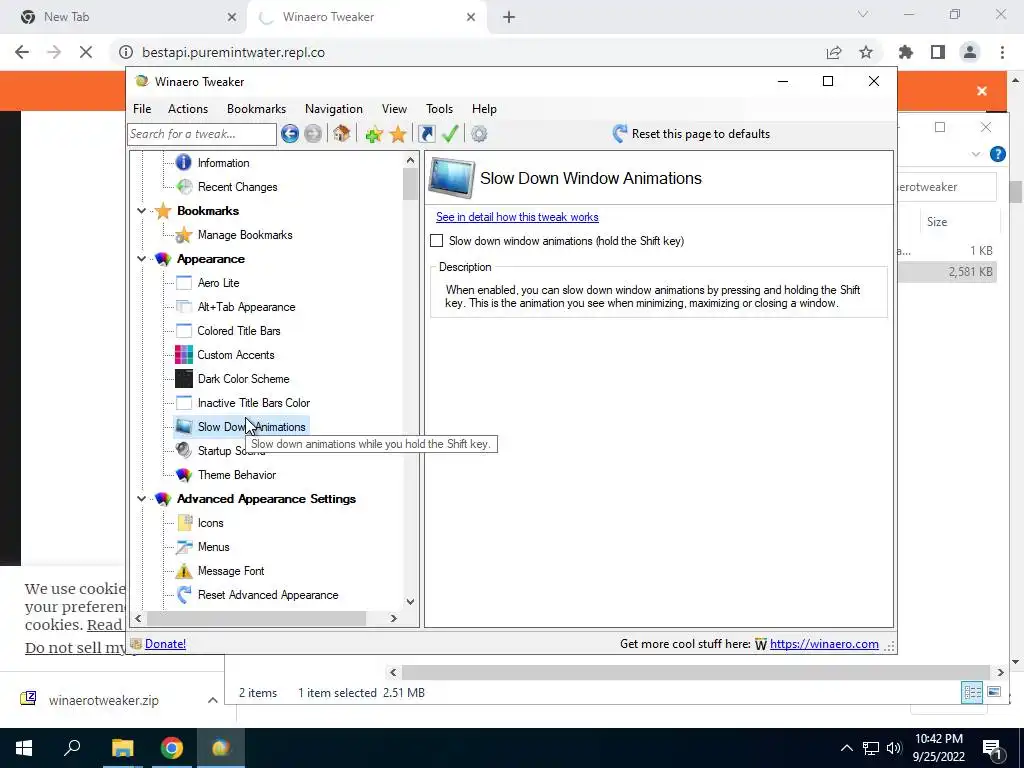
Task: Click the shortcut arrow toolbar icon
Action: pyautogui.click(x=426, y=134)
